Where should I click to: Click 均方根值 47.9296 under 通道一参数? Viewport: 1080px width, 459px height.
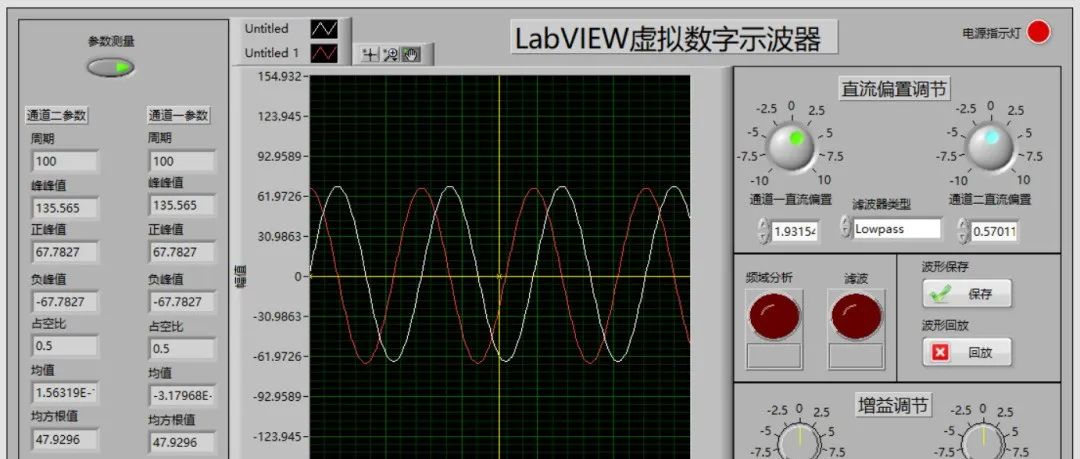tap(182, 442)
